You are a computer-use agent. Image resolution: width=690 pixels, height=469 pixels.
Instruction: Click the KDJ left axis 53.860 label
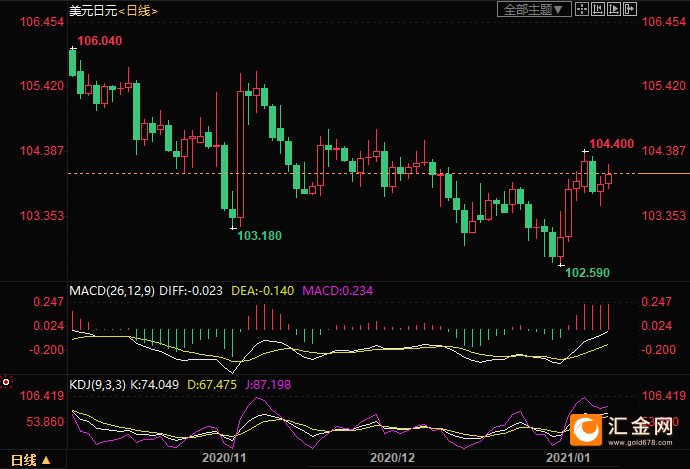[x=45, y=422]
